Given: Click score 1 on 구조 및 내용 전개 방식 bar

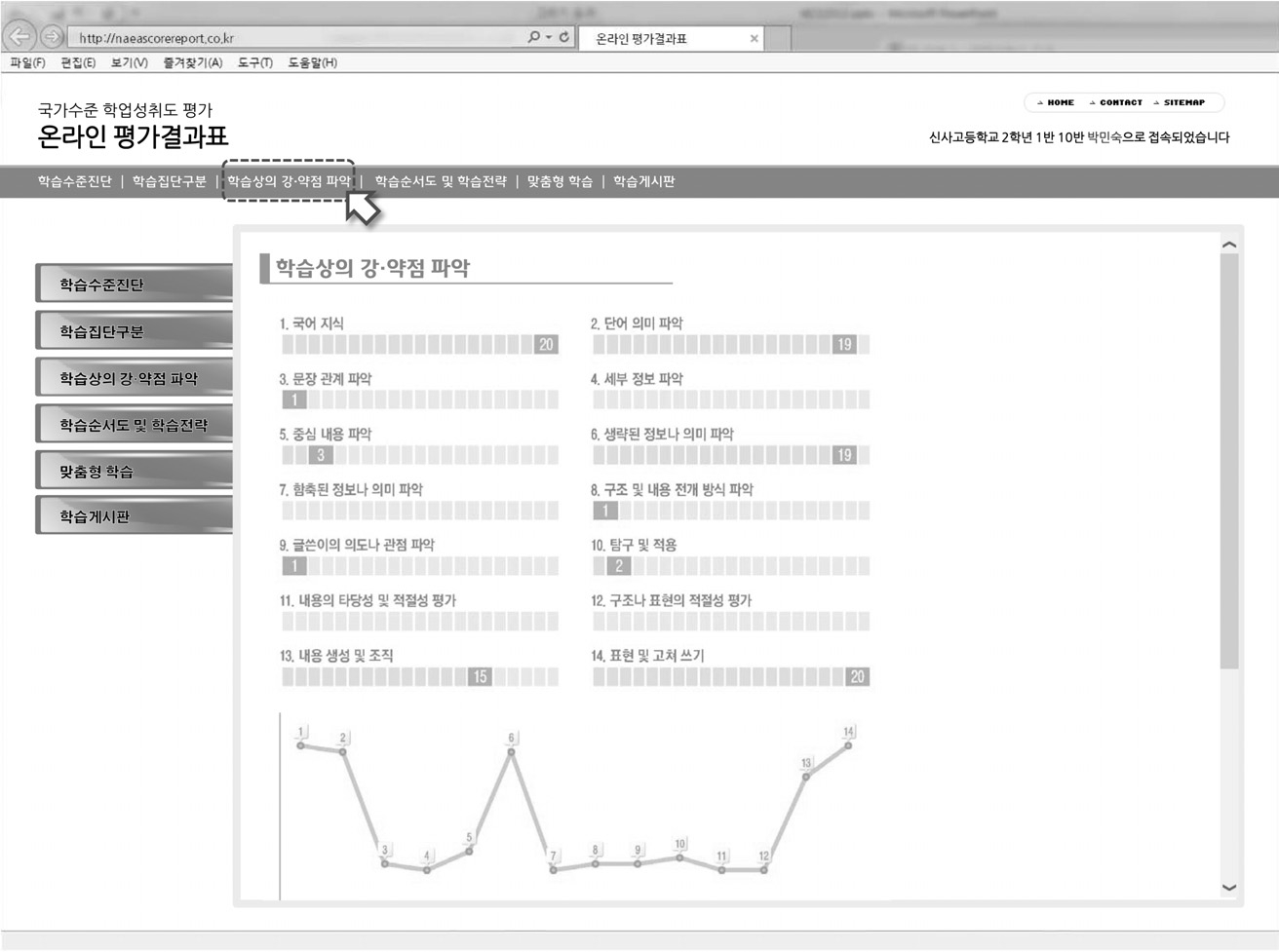Looking at the screenshot, I should (x=605, y=511).
